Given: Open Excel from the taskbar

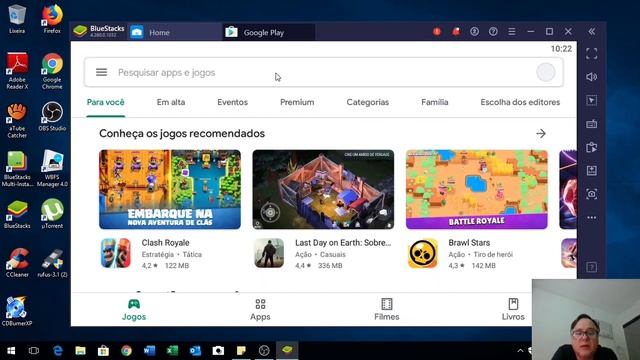Looking at the screenshot, I should (172, 351).
